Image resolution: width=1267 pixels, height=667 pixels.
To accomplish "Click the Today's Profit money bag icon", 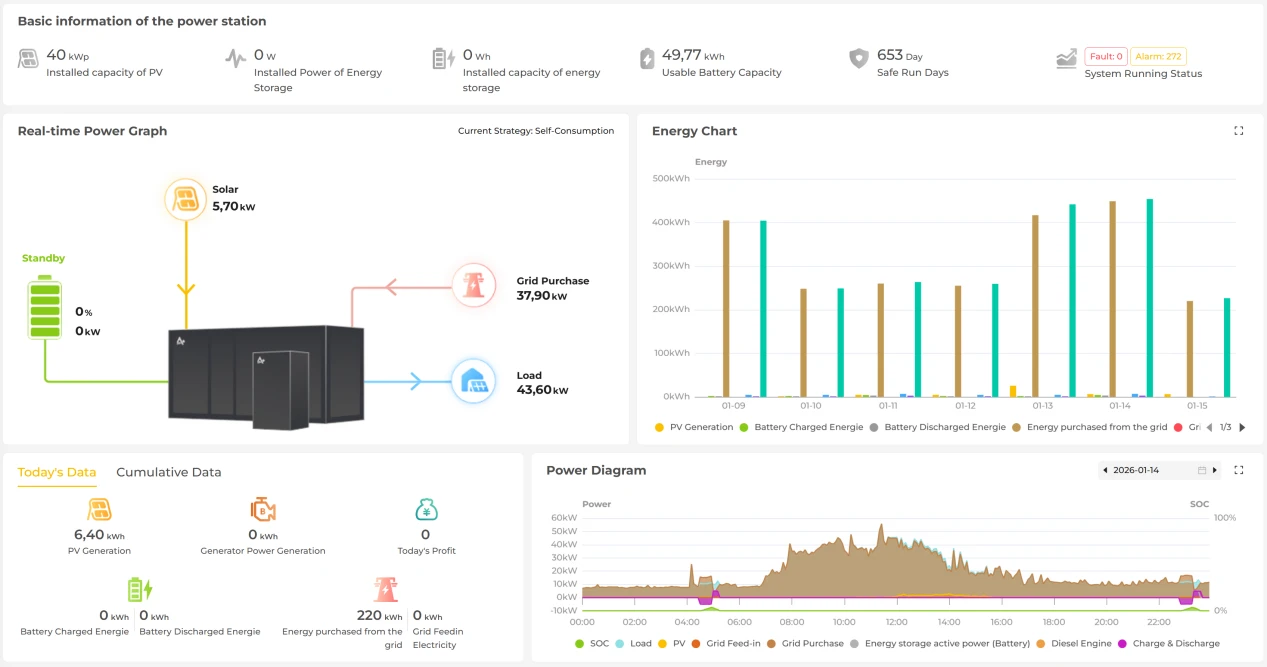I will pyautogui.click(x=426, y=510).
